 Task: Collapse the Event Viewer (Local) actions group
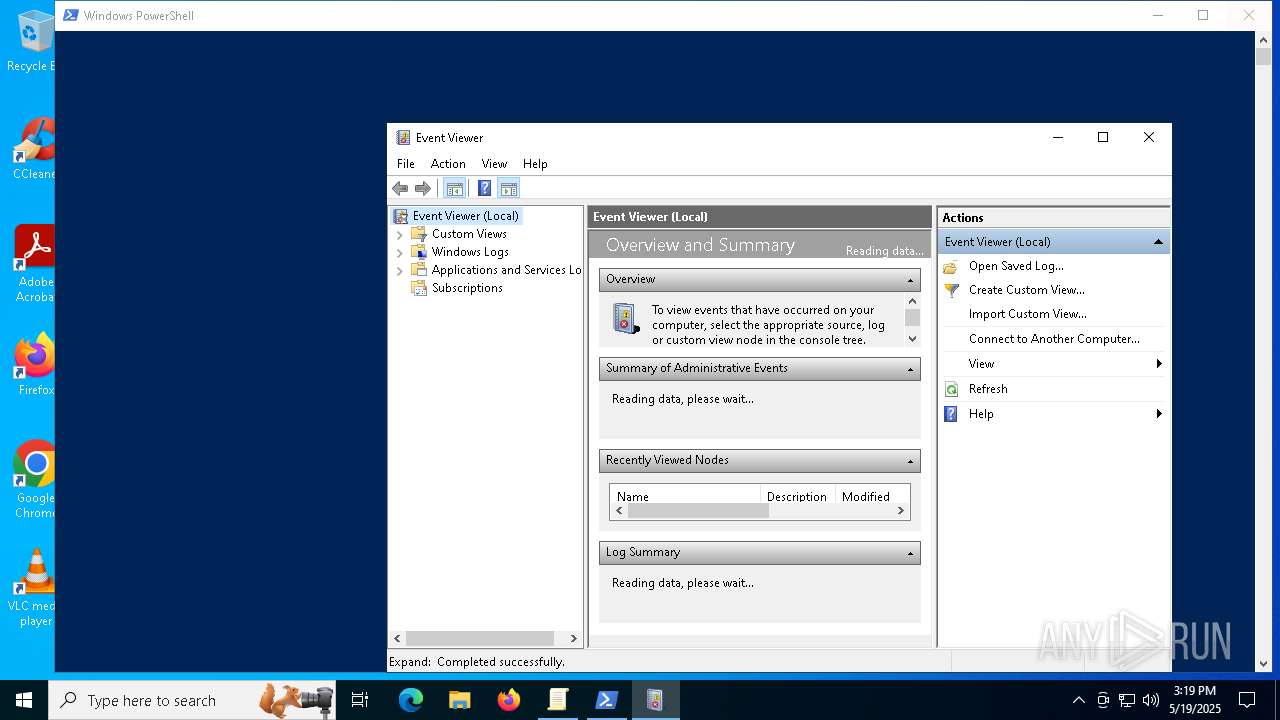click(1158, 242)
